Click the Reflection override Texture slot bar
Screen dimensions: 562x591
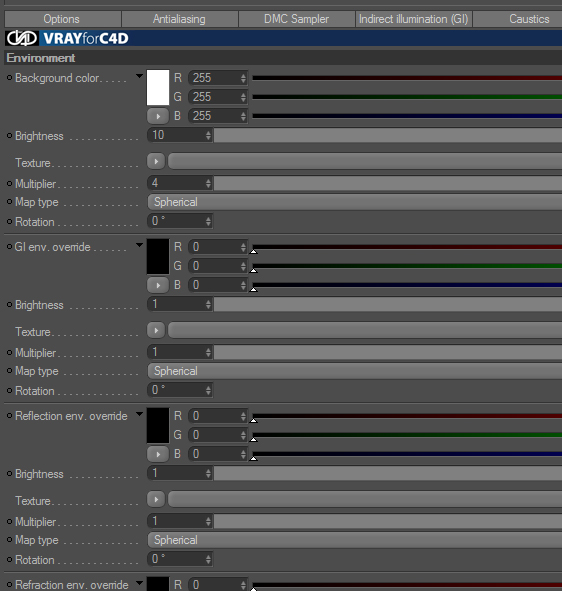[x=365, y=499]
